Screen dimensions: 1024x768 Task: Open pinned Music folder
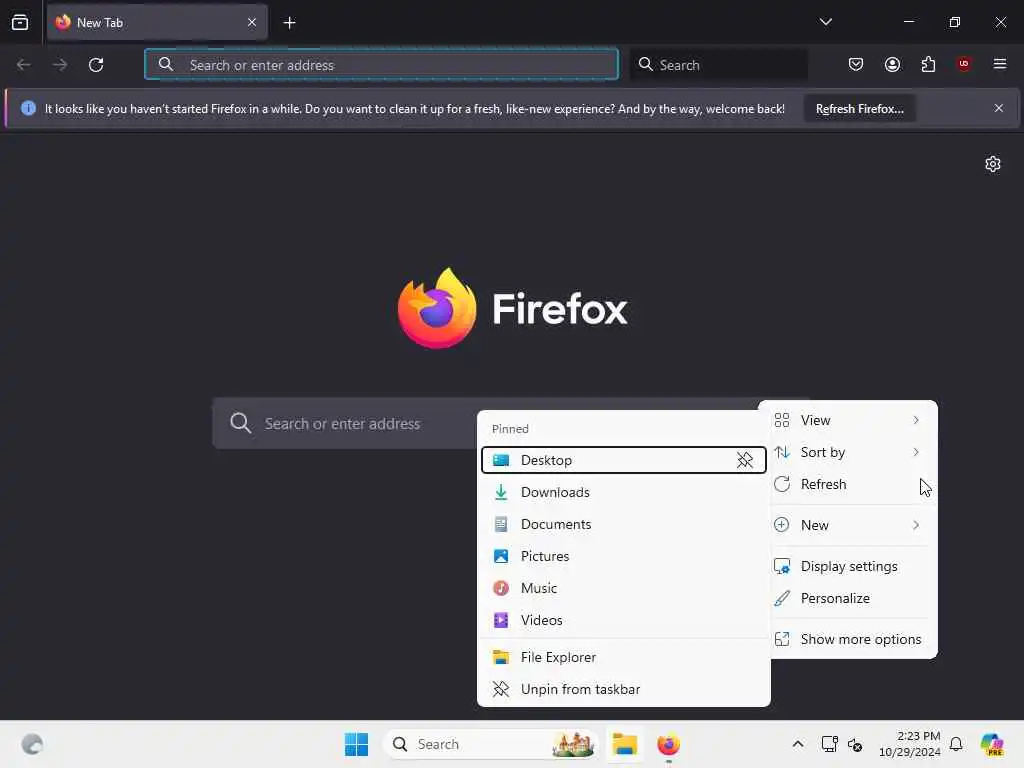click(624, 588)
